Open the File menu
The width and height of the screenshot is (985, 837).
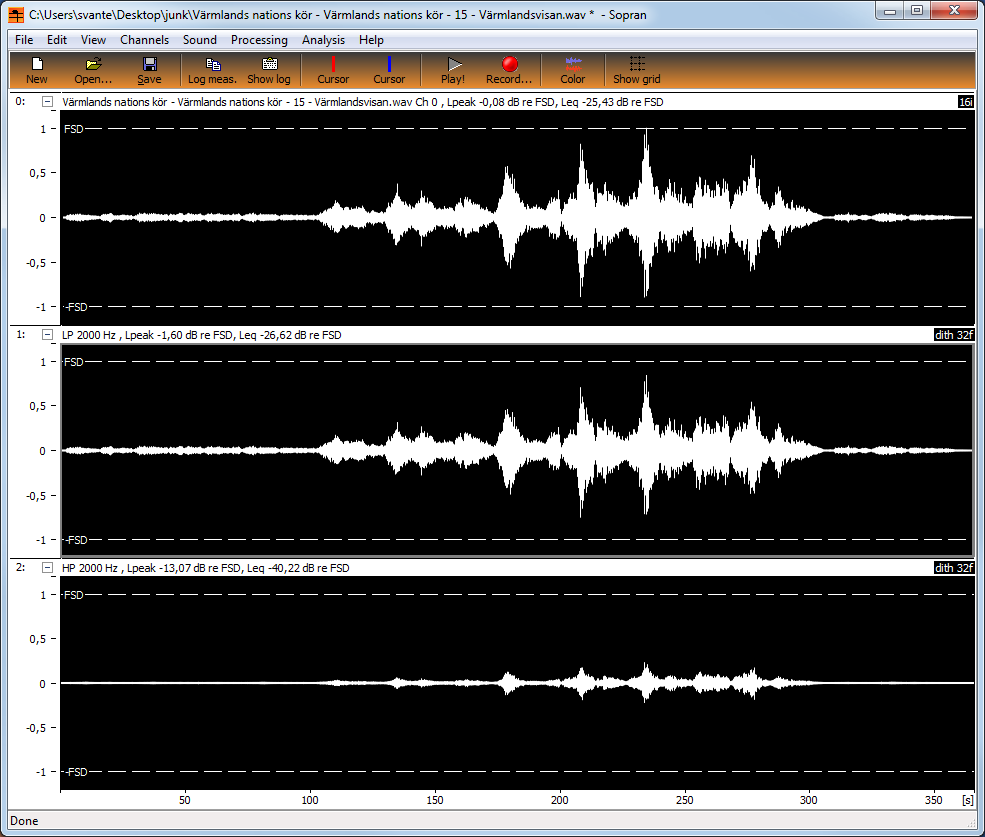pyautogui.click(x=24, y=40)
